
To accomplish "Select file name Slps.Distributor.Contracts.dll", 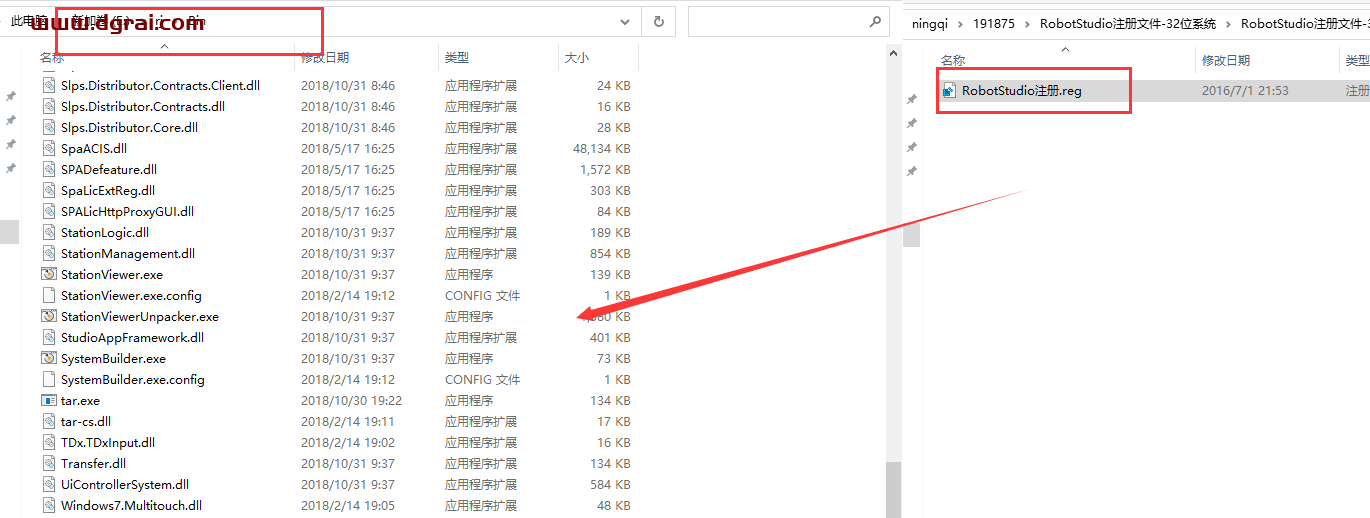I will click(143, 107).
